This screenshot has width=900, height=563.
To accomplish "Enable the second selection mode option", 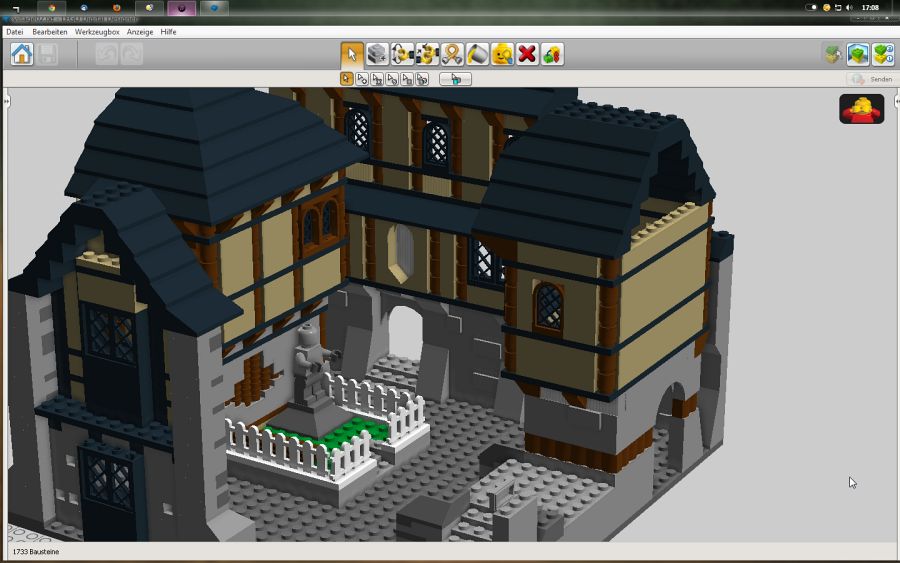I will point(362,79).
